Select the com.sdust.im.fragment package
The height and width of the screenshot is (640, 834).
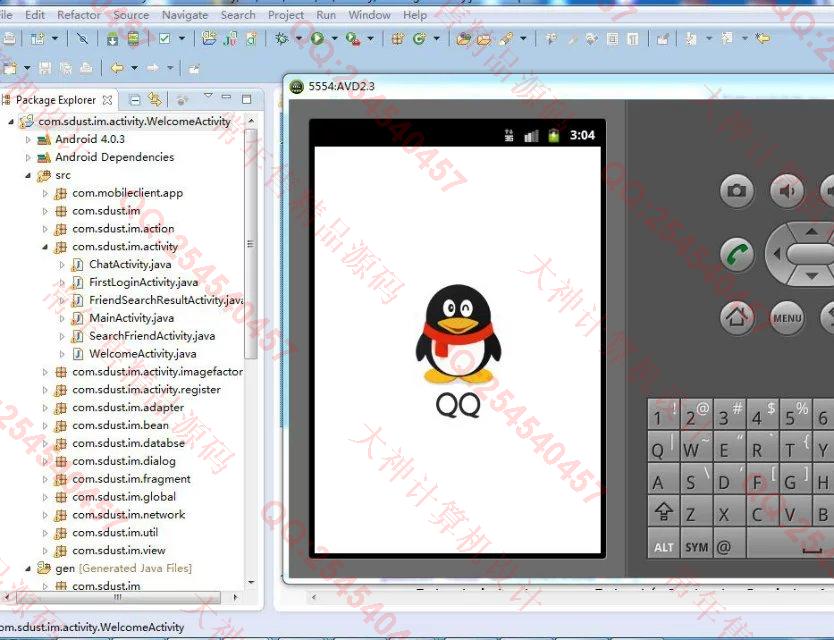(131, 479)
